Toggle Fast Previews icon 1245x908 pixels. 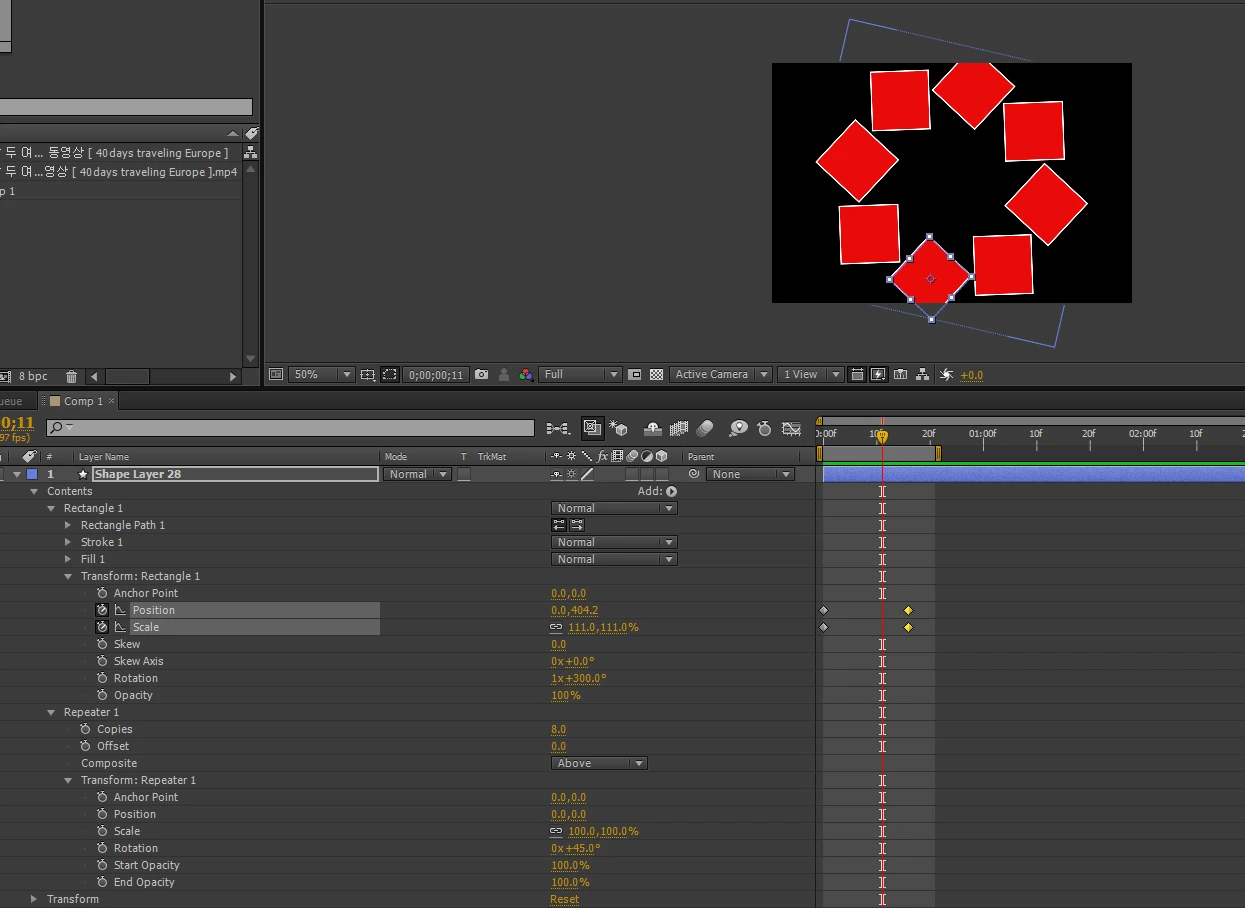878,375
